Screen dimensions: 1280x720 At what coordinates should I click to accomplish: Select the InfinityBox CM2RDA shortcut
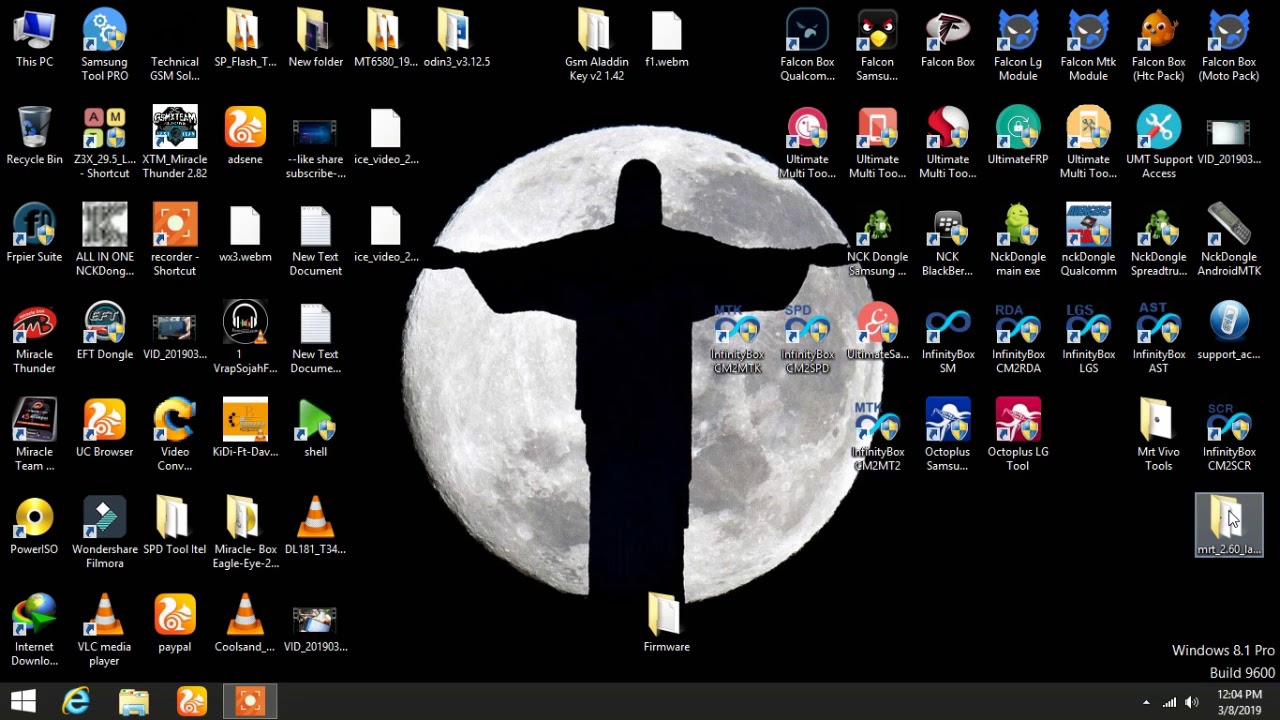click(1018, 338)
